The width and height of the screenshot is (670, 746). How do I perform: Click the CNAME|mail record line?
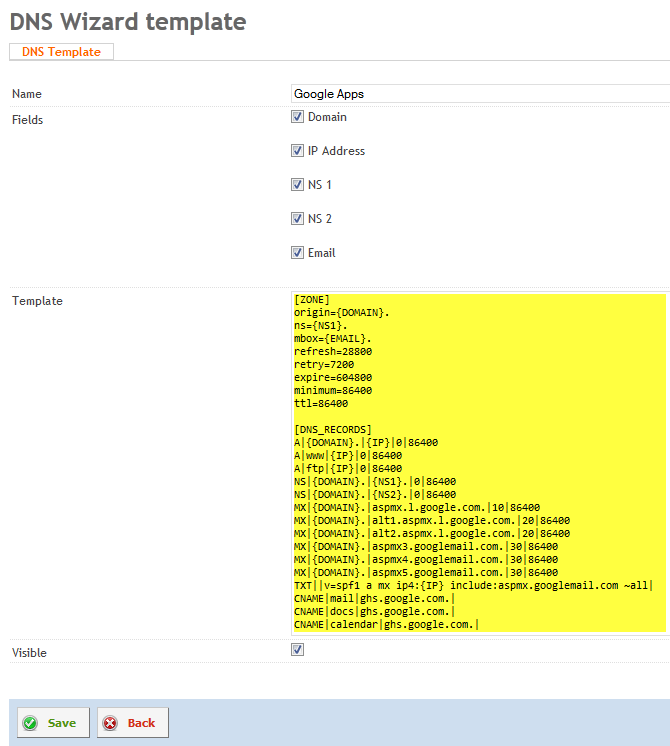coord(374,599)
